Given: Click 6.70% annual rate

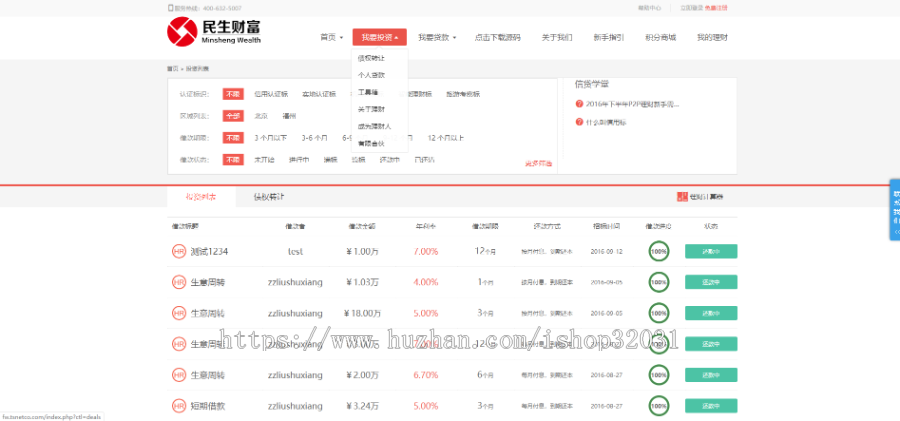Looking at the screenshot, I should pos(426,375).
